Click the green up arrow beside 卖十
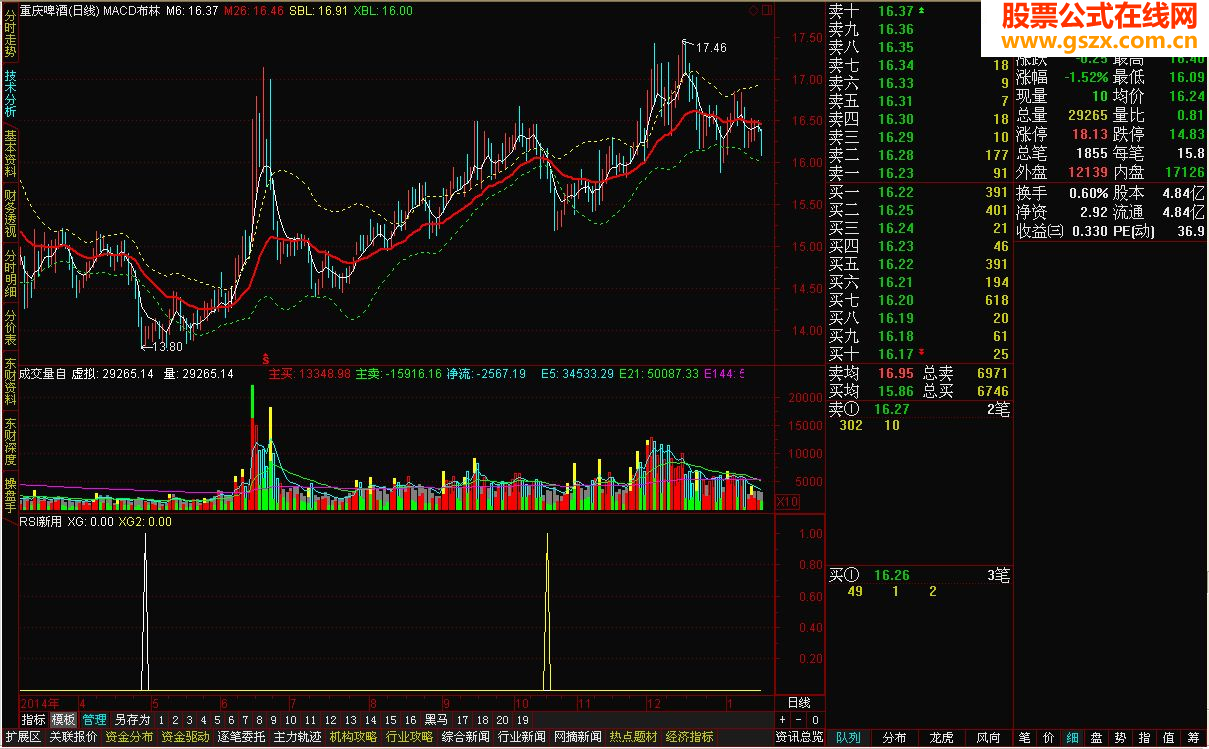Image resolution: width=1209 pixels, height=749 pixels. [922, 10]
